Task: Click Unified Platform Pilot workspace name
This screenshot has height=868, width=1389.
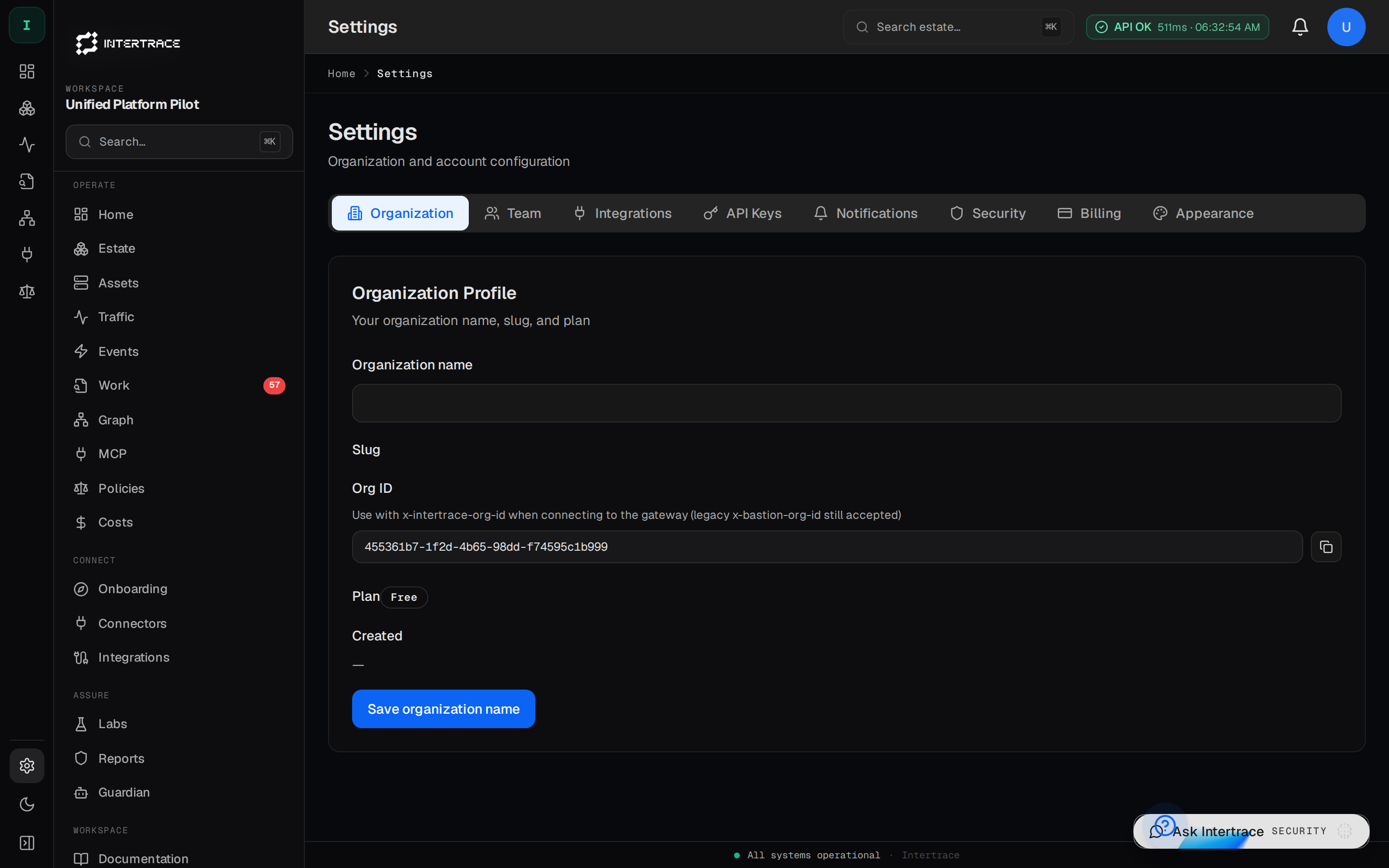Action: click(x=132, y=105)
